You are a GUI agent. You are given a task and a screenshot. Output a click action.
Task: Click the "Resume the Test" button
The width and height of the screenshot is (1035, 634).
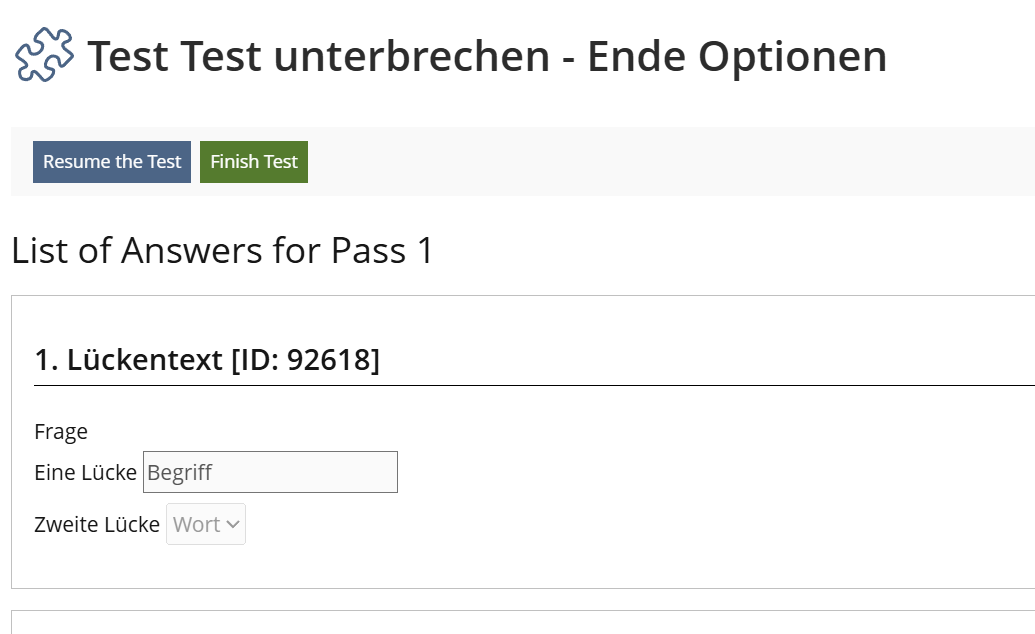click(x=112, y=162)
